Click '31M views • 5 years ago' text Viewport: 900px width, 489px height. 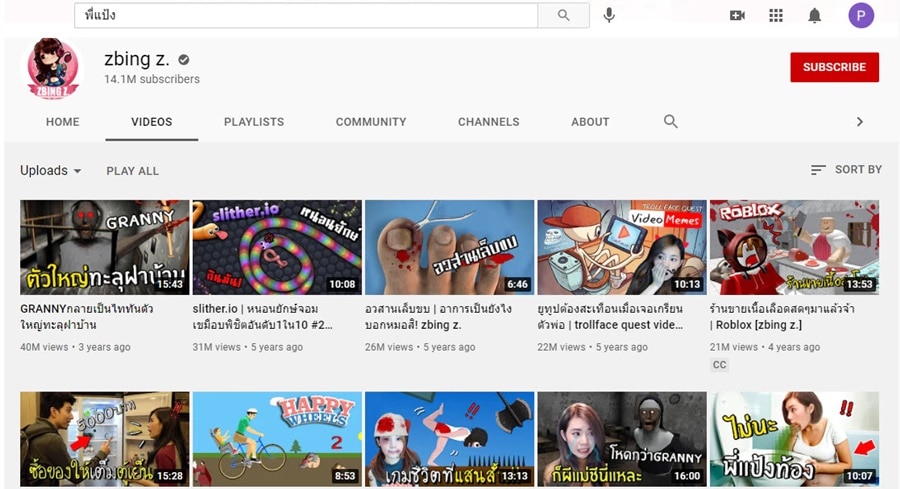pos(247,347)
